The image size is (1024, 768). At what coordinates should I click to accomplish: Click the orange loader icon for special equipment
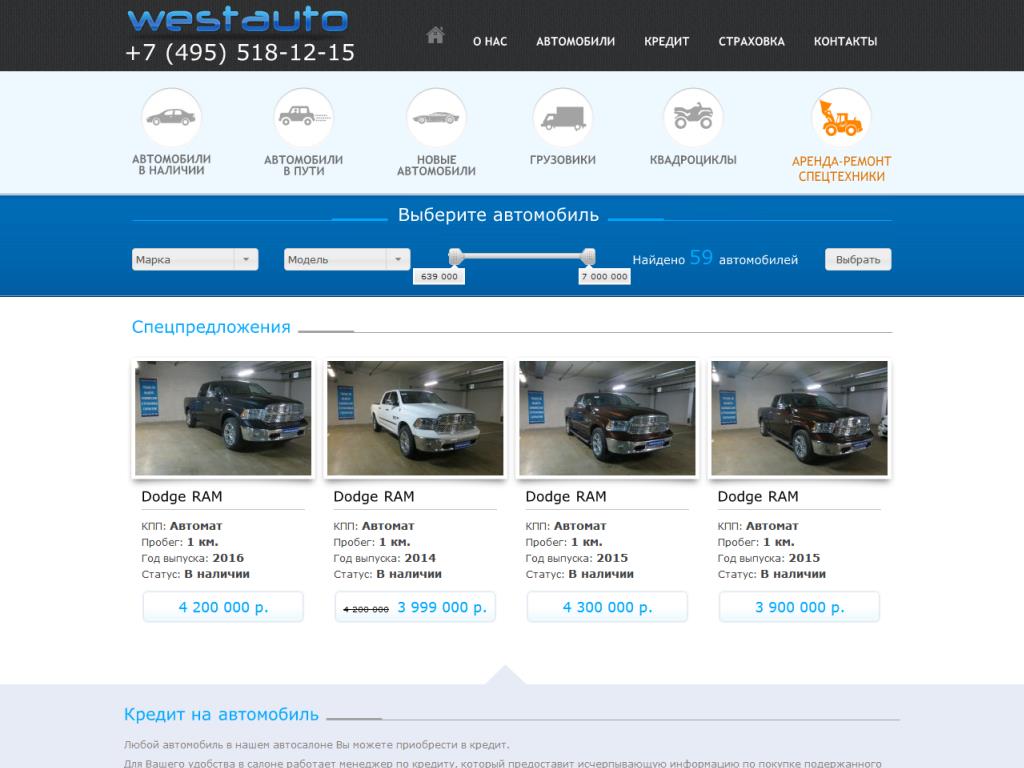pos(841,118)
